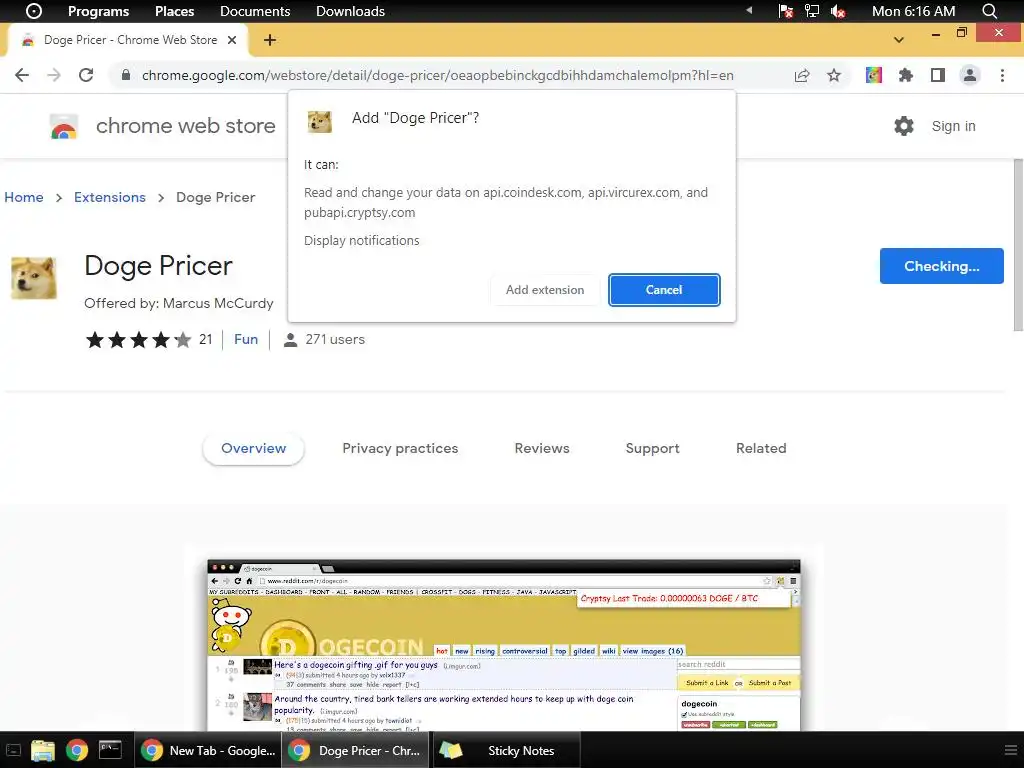Click the Fun category link
Viewport: 1024px width, 768px height.
click(x=246, y=340)
